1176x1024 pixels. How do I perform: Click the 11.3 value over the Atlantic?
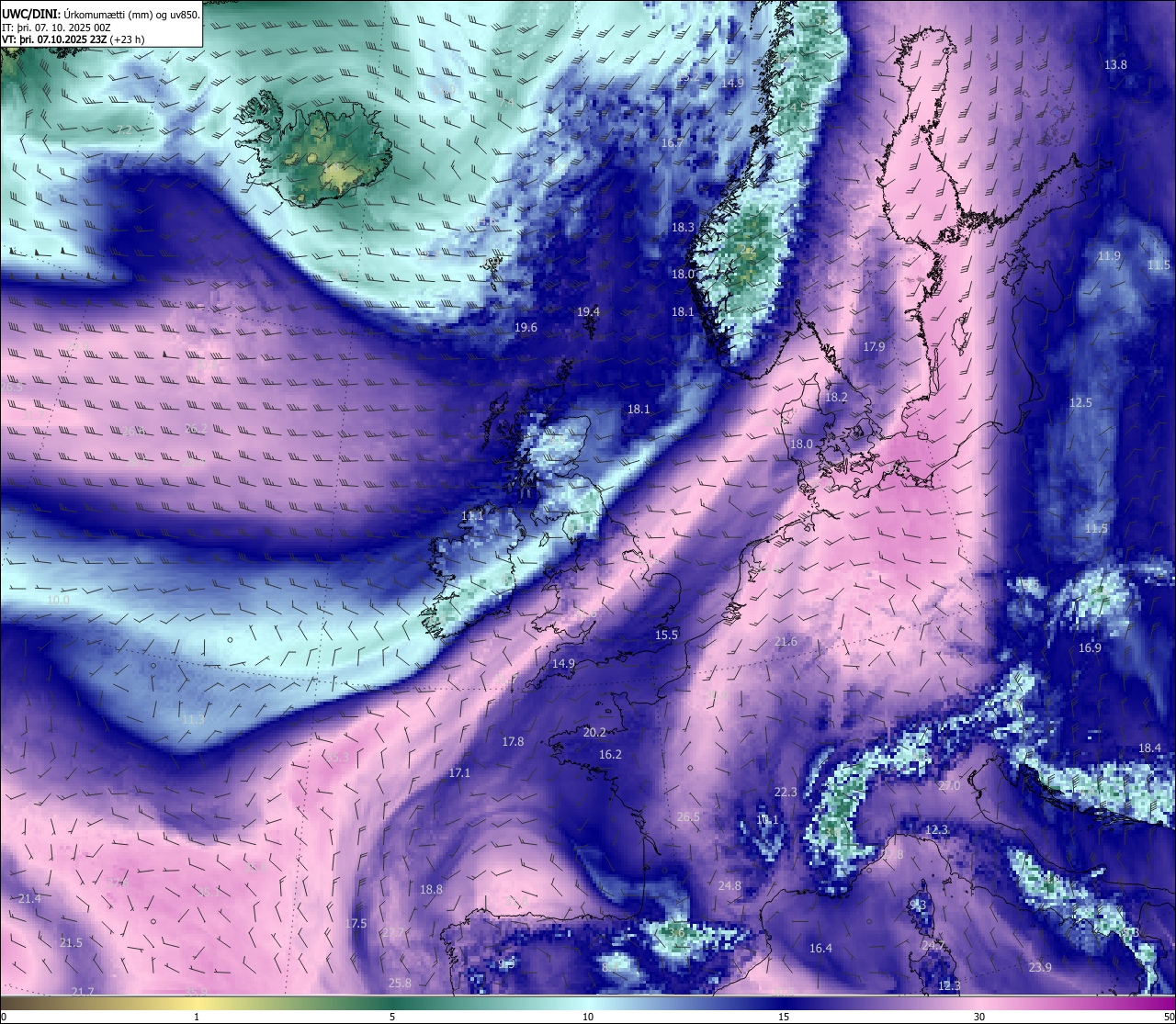pyautogui.click(x=194, y=718)
